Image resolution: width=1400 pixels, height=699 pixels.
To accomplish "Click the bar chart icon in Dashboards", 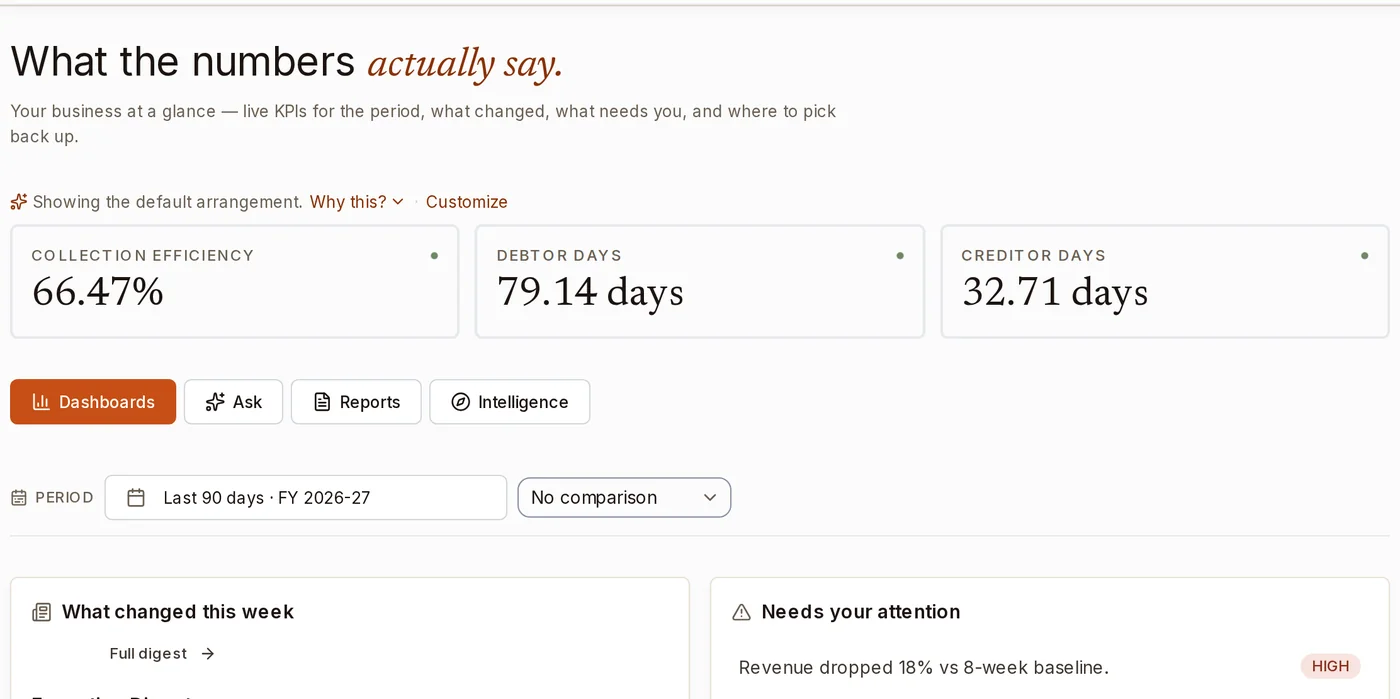I will (41, 402).
